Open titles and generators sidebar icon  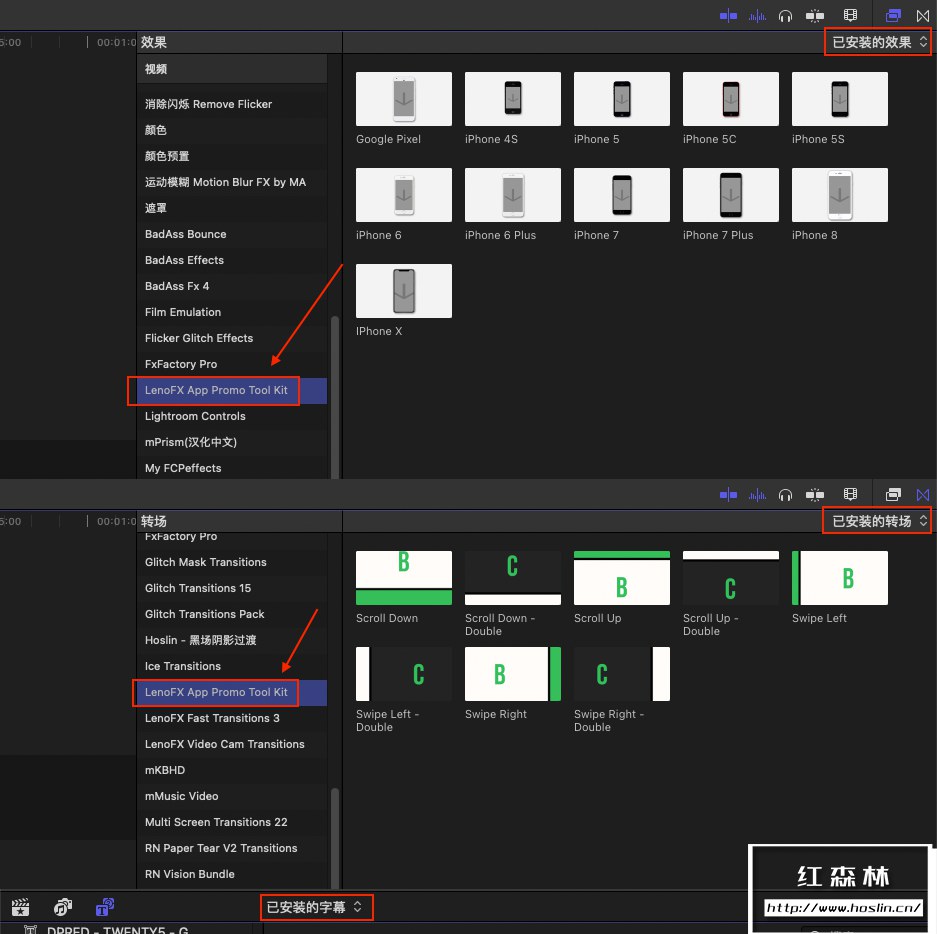click(x=105, y=907)
